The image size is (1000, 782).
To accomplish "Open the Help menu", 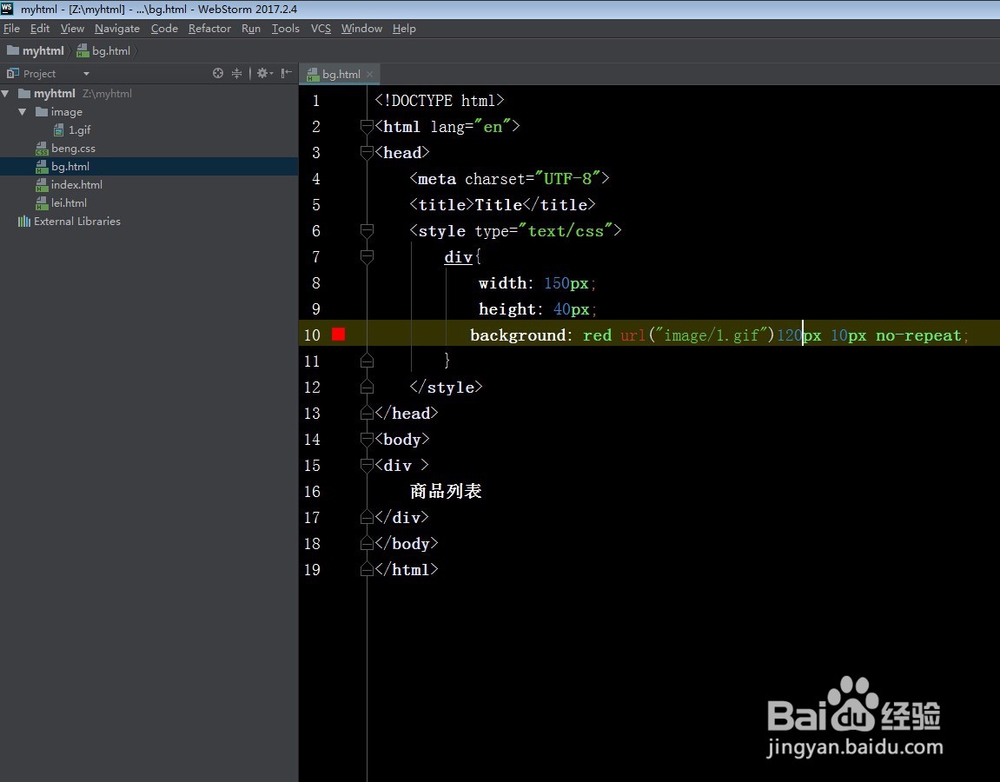I will [404, 29].
